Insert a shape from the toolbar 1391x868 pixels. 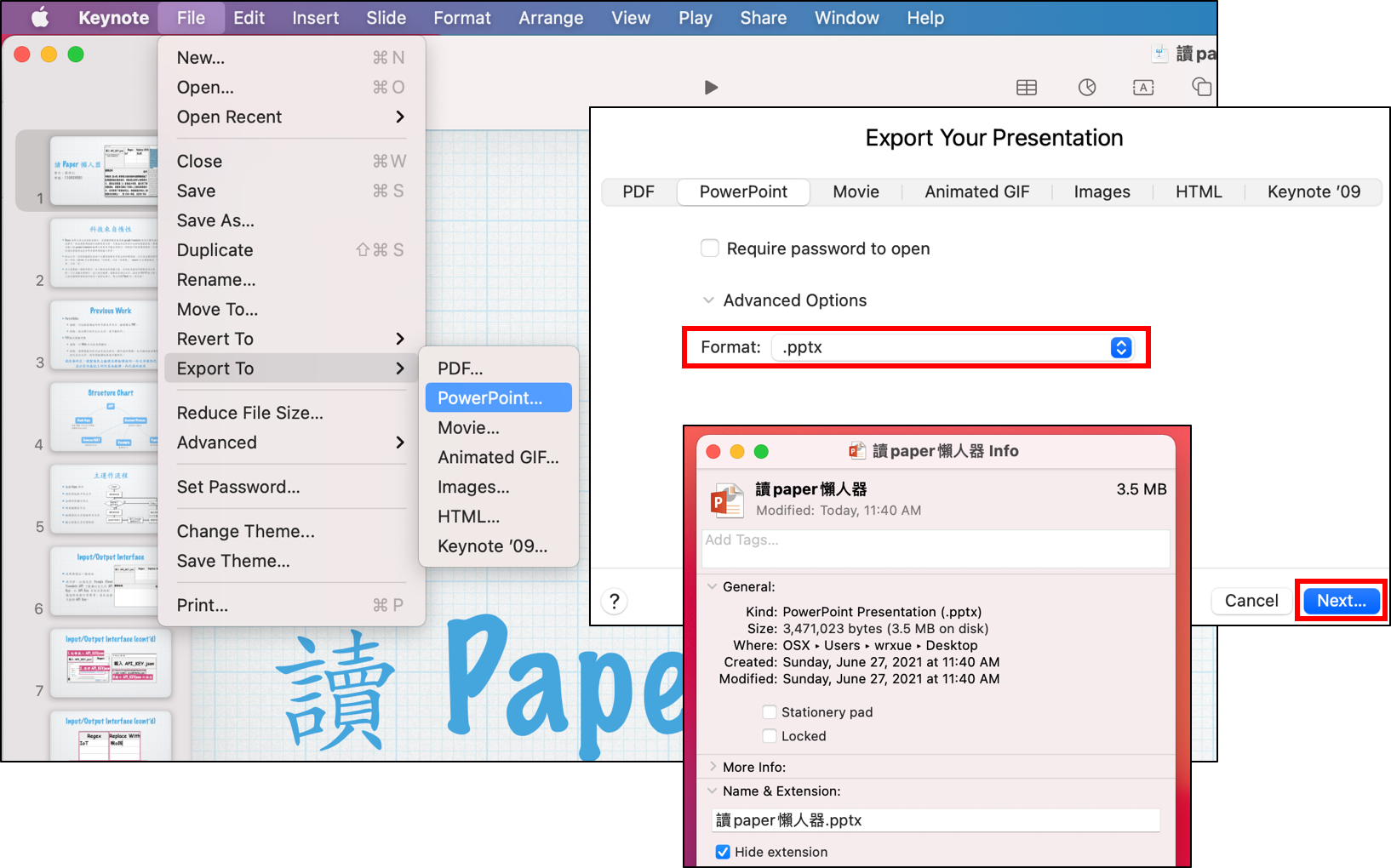pyautogui.click(x=1201, y=87)
